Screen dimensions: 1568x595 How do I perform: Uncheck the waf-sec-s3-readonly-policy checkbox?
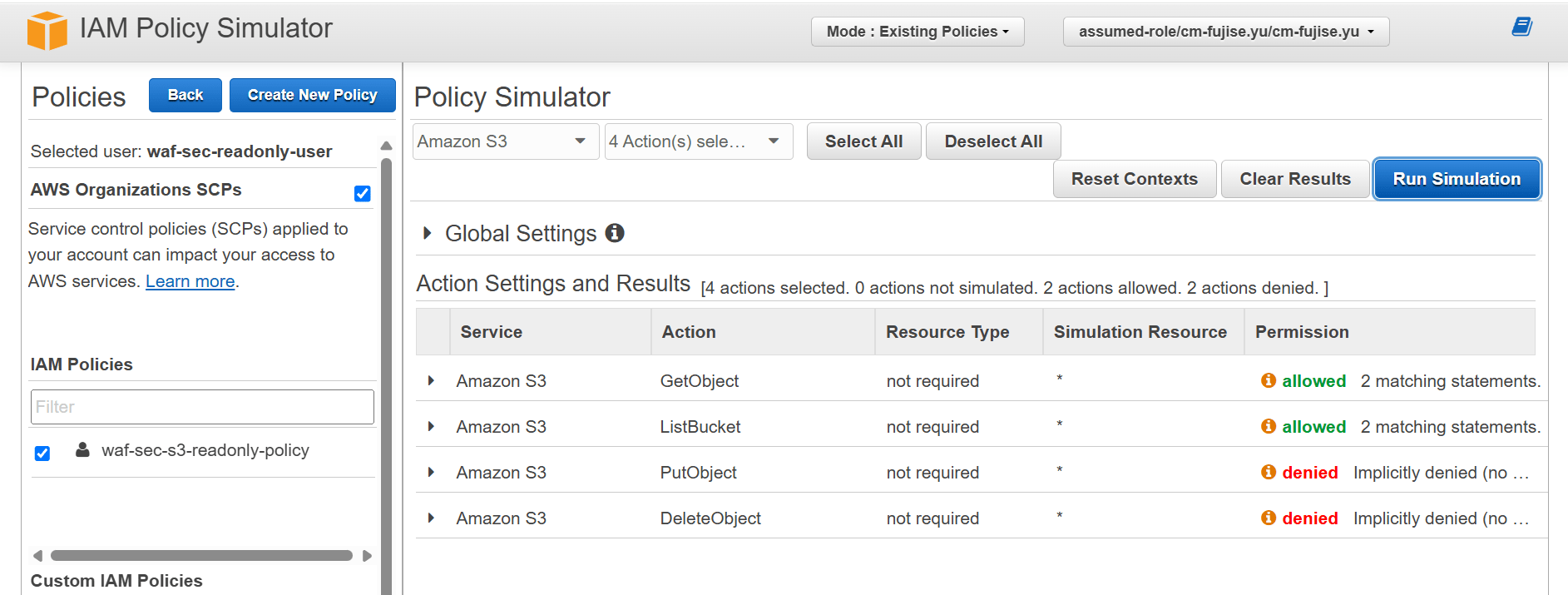pos(42,453)
